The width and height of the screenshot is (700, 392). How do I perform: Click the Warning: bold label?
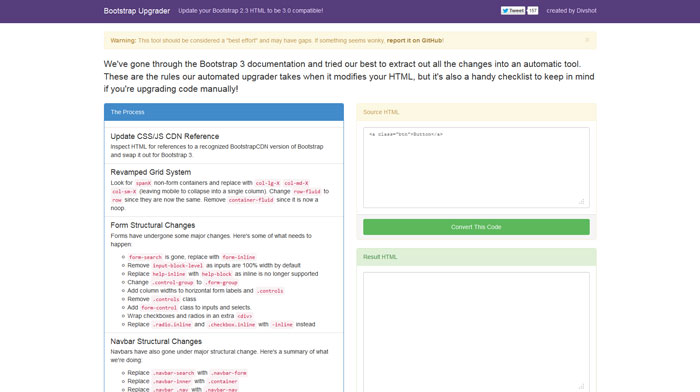click(x=123, y=40)
